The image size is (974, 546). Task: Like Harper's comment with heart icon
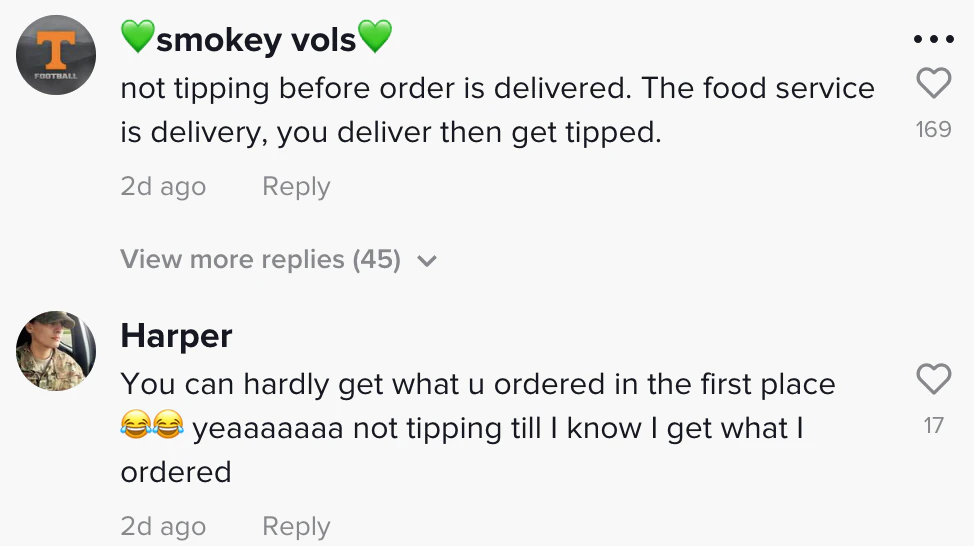point(933,380)
